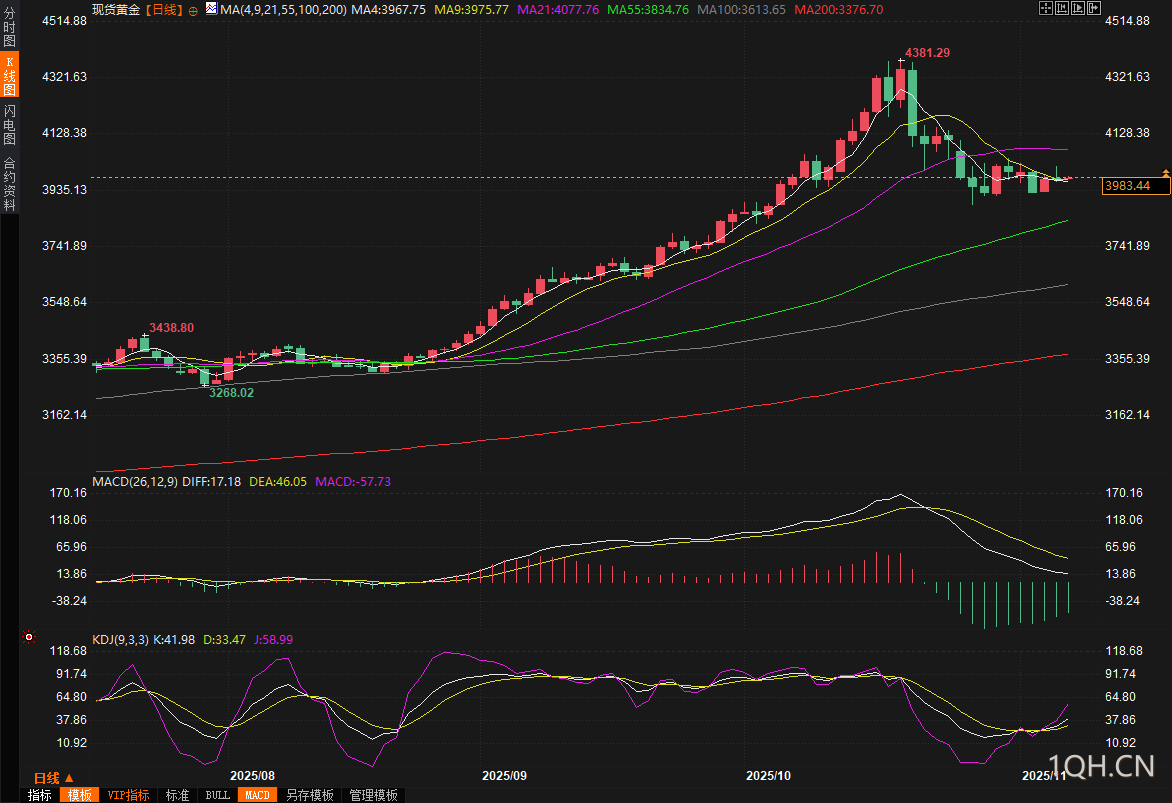Switch to the 闪电图 tab
Screen dimensions: 1172x803
(9, 124)
